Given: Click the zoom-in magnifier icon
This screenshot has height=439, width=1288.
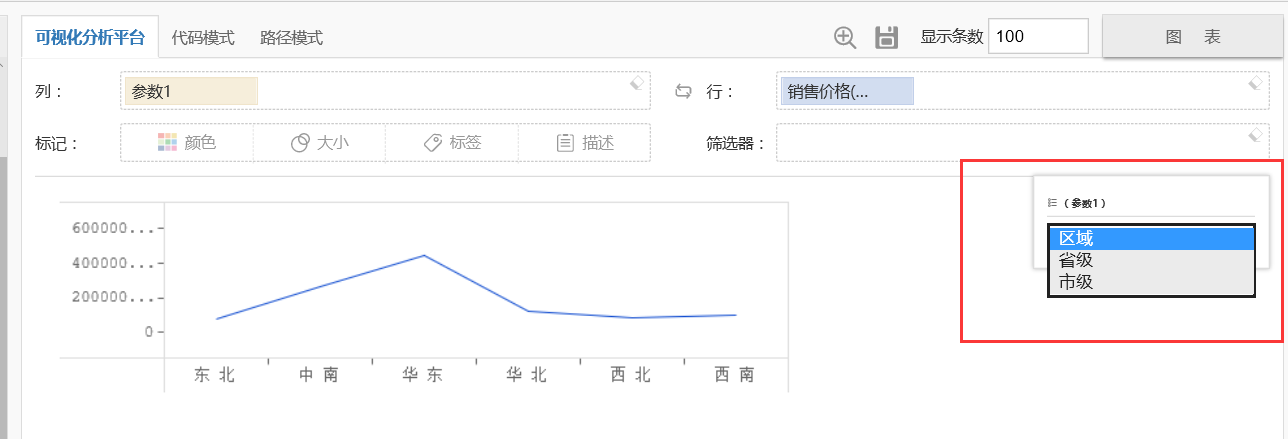Looking at the screenshot, I should [x=845, y=38].
